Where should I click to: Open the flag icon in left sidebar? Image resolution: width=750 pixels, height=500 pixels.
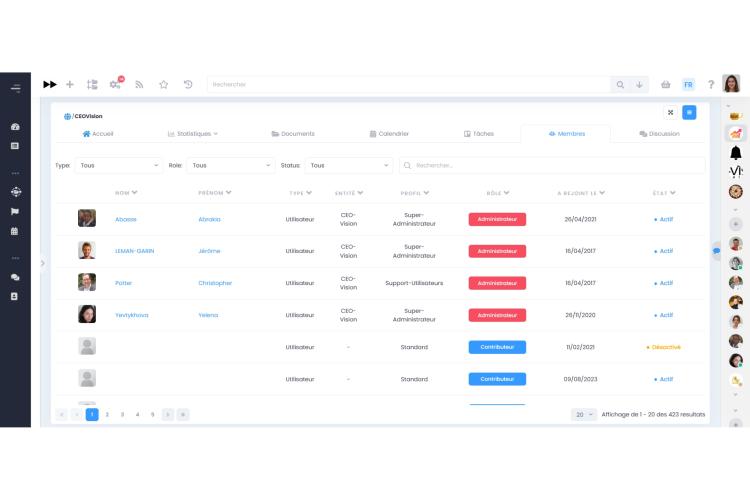[15, 211]
